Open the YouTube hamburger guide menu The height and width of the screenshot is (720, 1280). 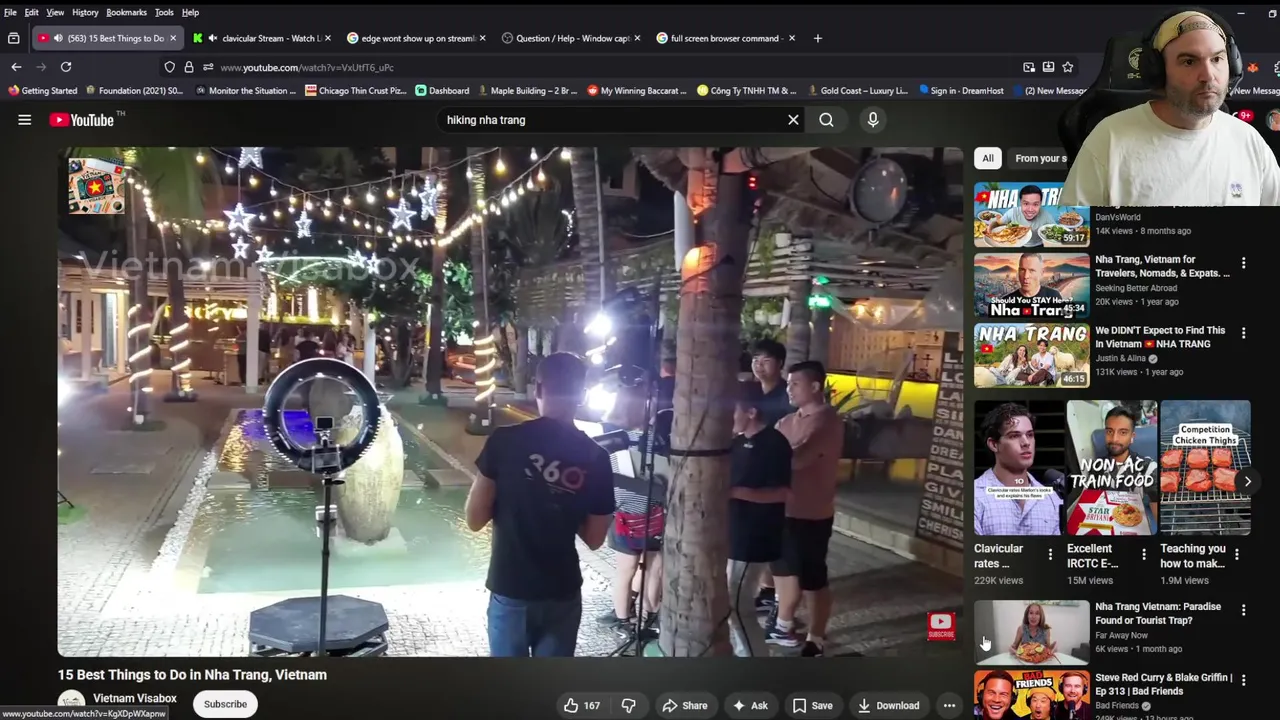click(25, 120)
